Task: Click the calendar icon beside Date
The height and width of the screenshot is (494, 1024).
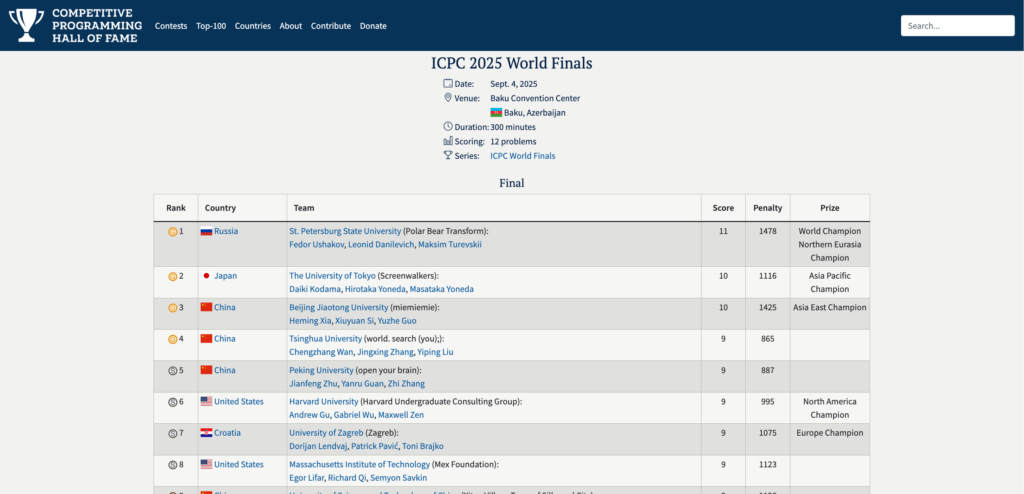Action: coord(448,83)
